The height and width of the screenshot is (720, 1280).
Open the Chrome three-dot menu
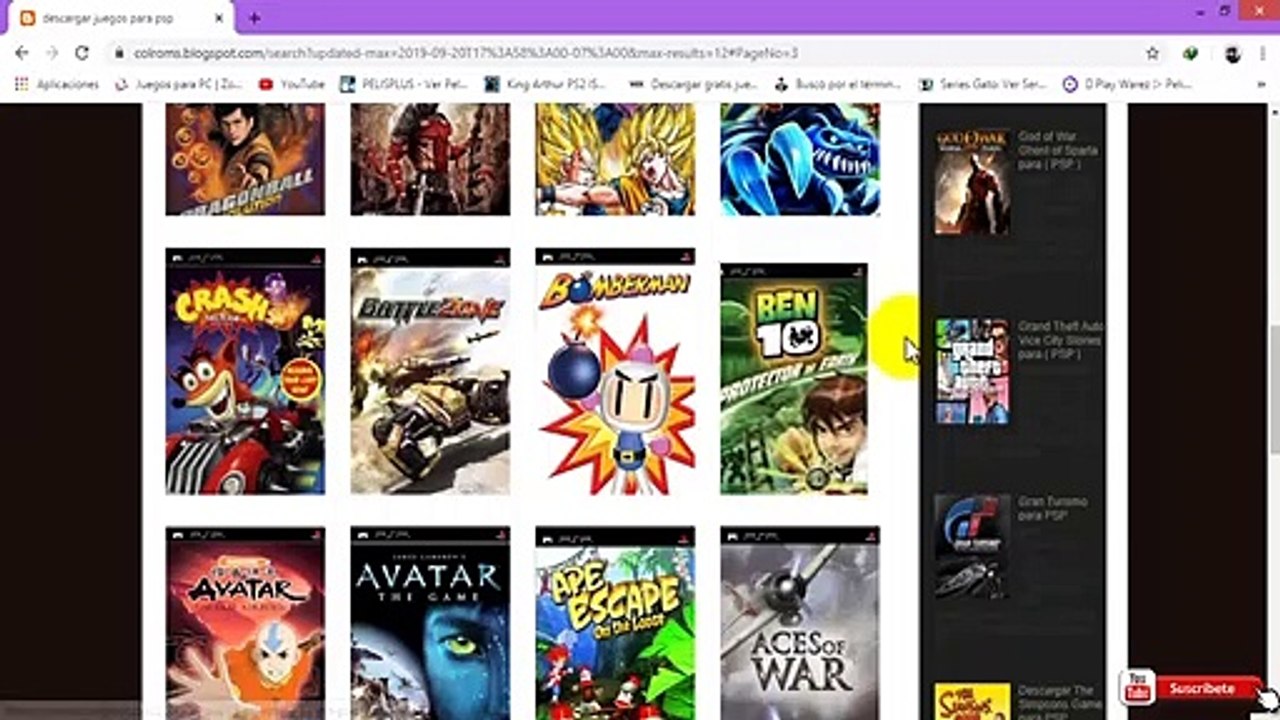pos(1262,53)
